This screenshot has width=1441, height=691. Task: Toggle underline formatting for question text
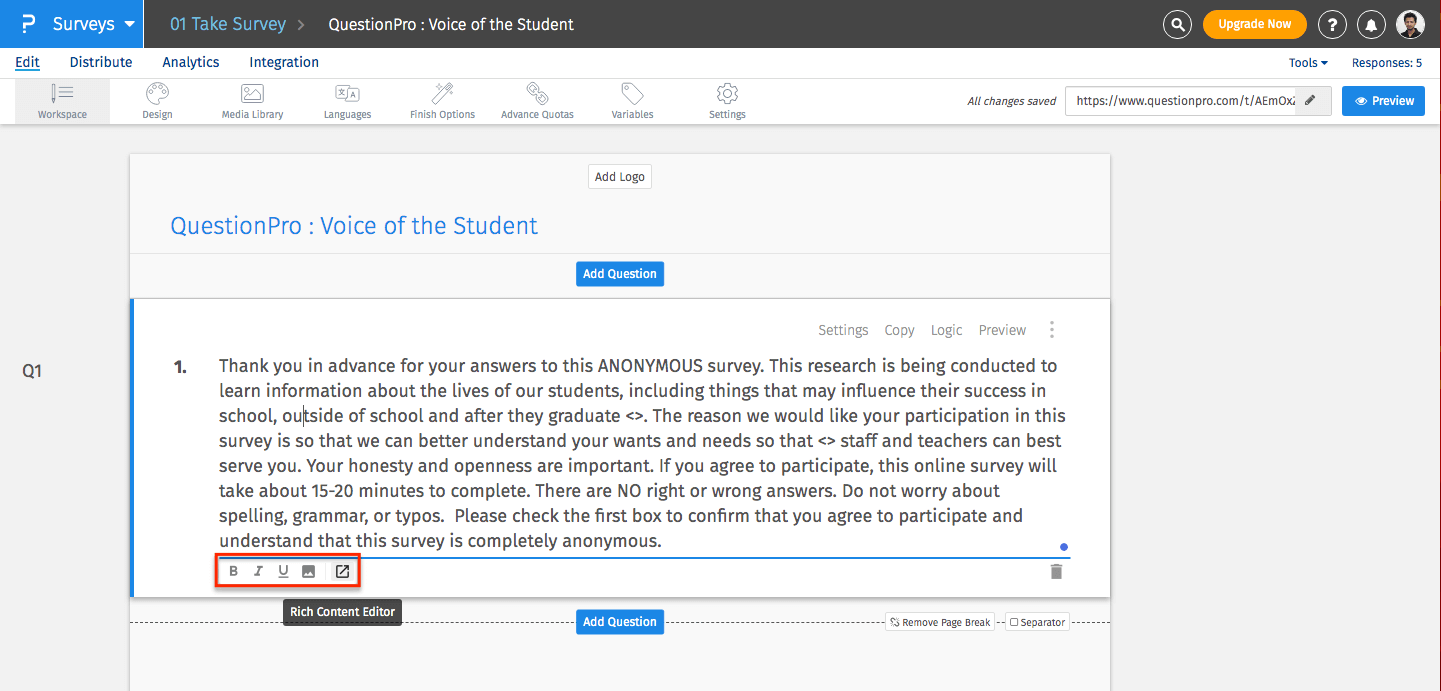283,570
